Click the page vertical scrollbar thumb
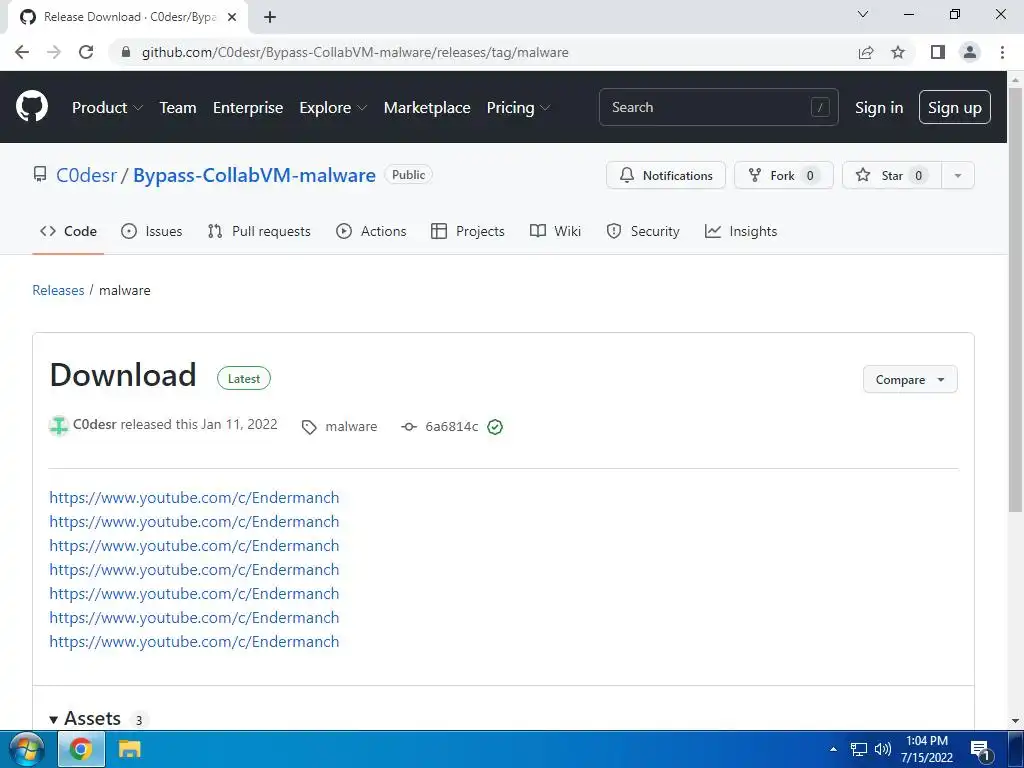This screenshot has width=1024, height=768. coord(1016,299)
